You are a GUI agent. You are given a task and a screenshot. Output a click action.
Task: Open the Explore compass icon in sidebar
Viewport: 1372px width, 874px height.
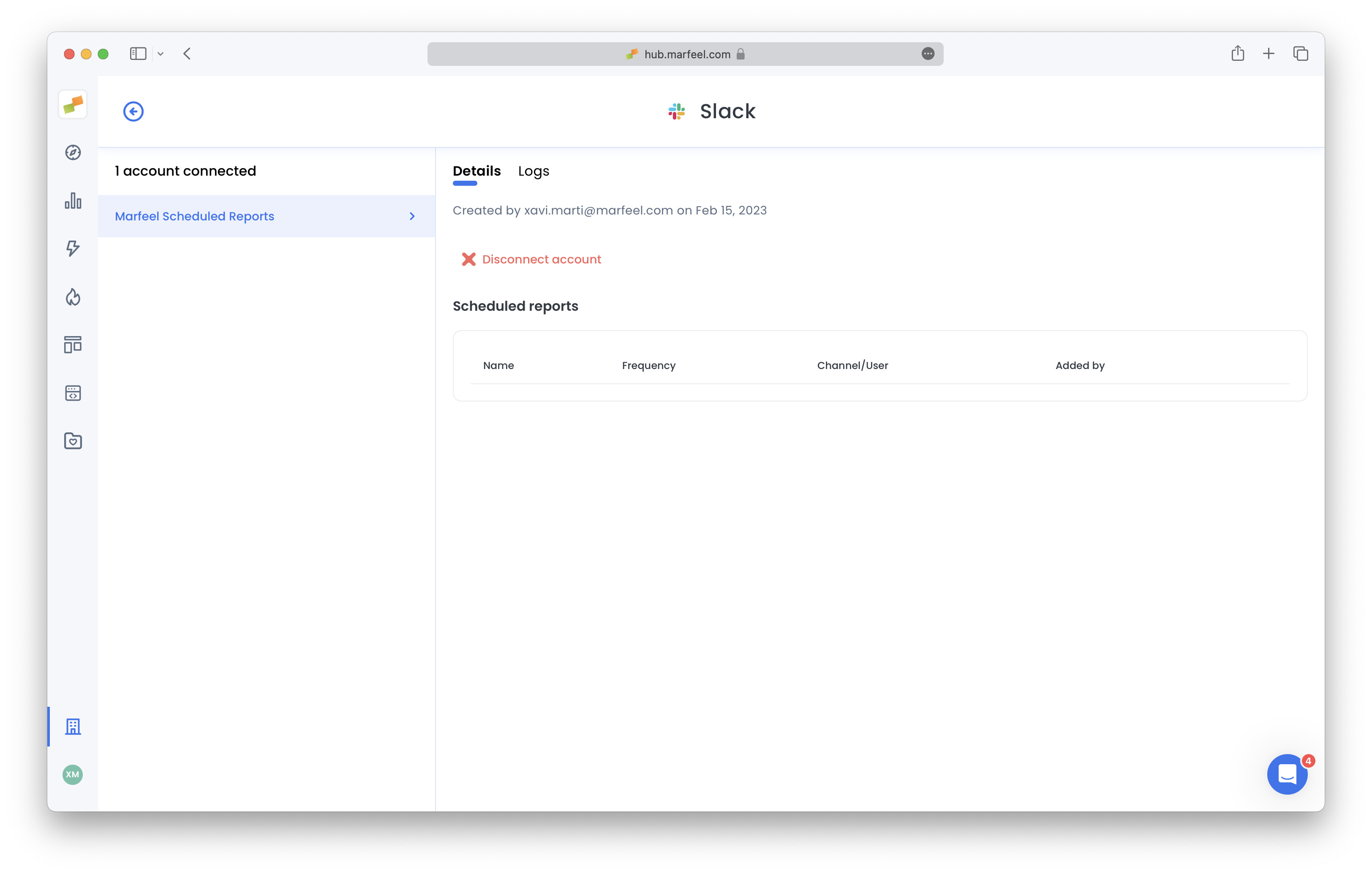pos(72,152)
